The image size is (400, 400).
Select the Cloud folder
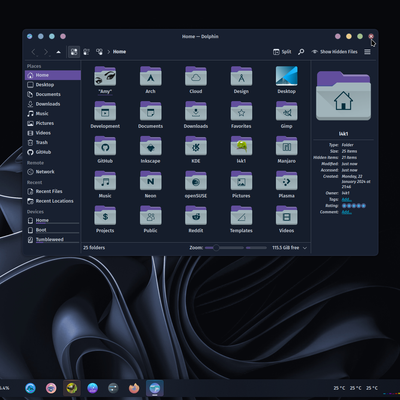(196, 80)
